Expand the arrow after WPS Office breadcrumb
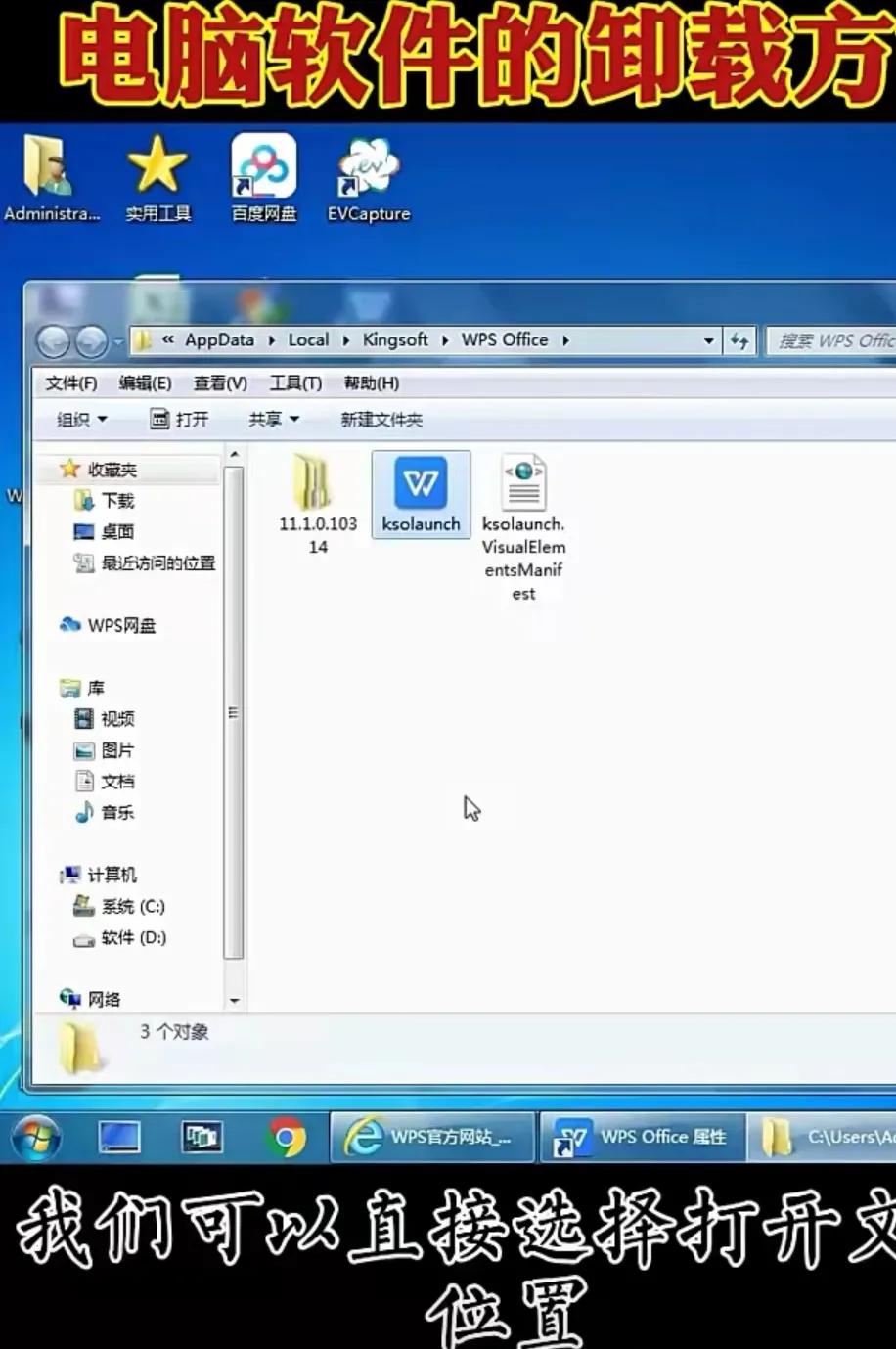 point(565,340)
